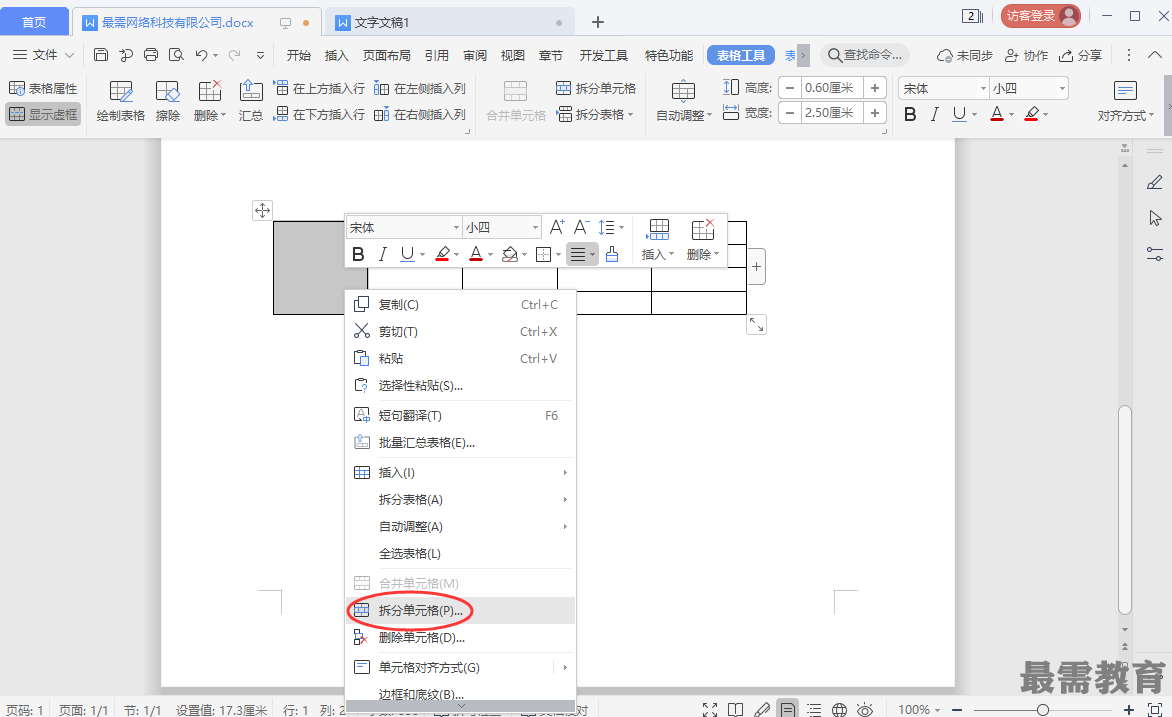Click the Undo arrow icon
This screenshot has width=1172, height=717.
coord(201,55)
